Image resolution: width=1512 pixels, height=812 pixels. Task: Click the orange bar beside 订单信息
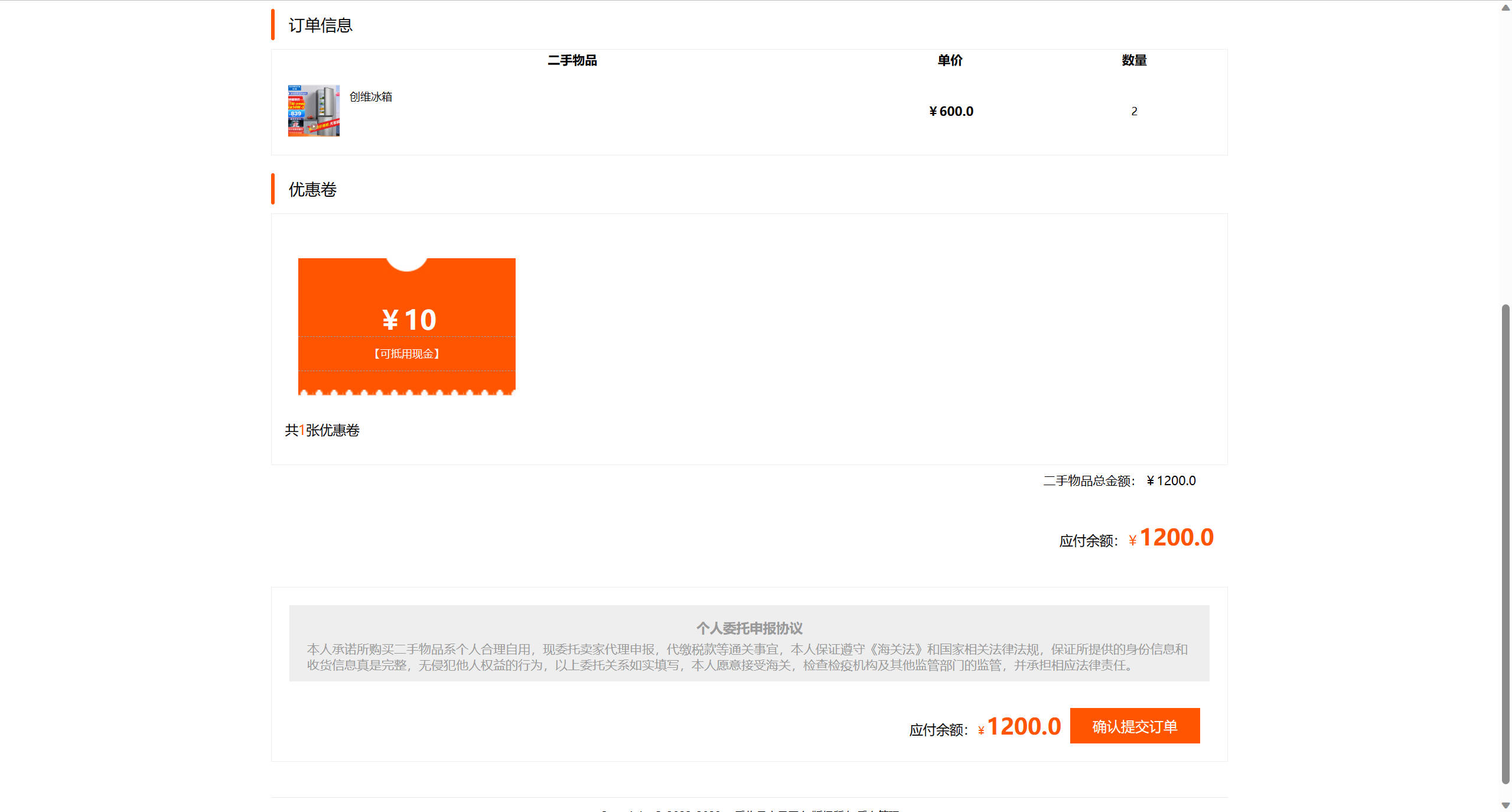point(272,24)
